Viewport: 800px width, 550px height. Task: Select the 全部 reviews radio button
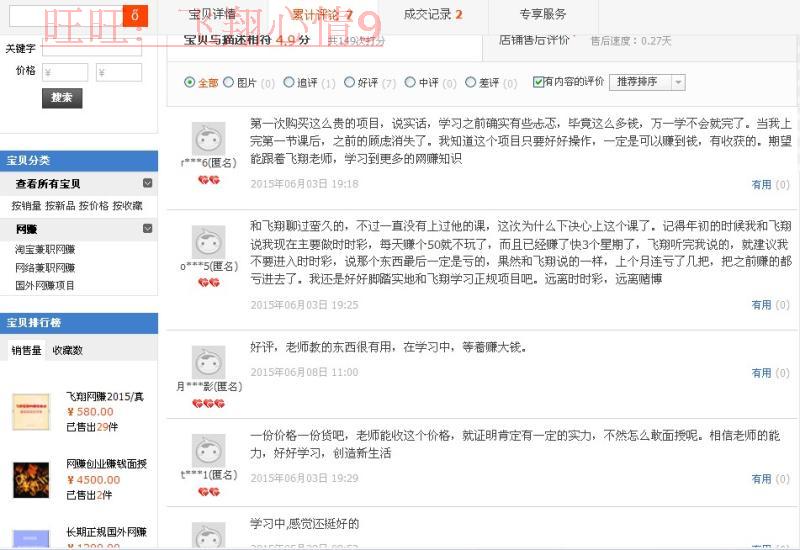[190, 82]
